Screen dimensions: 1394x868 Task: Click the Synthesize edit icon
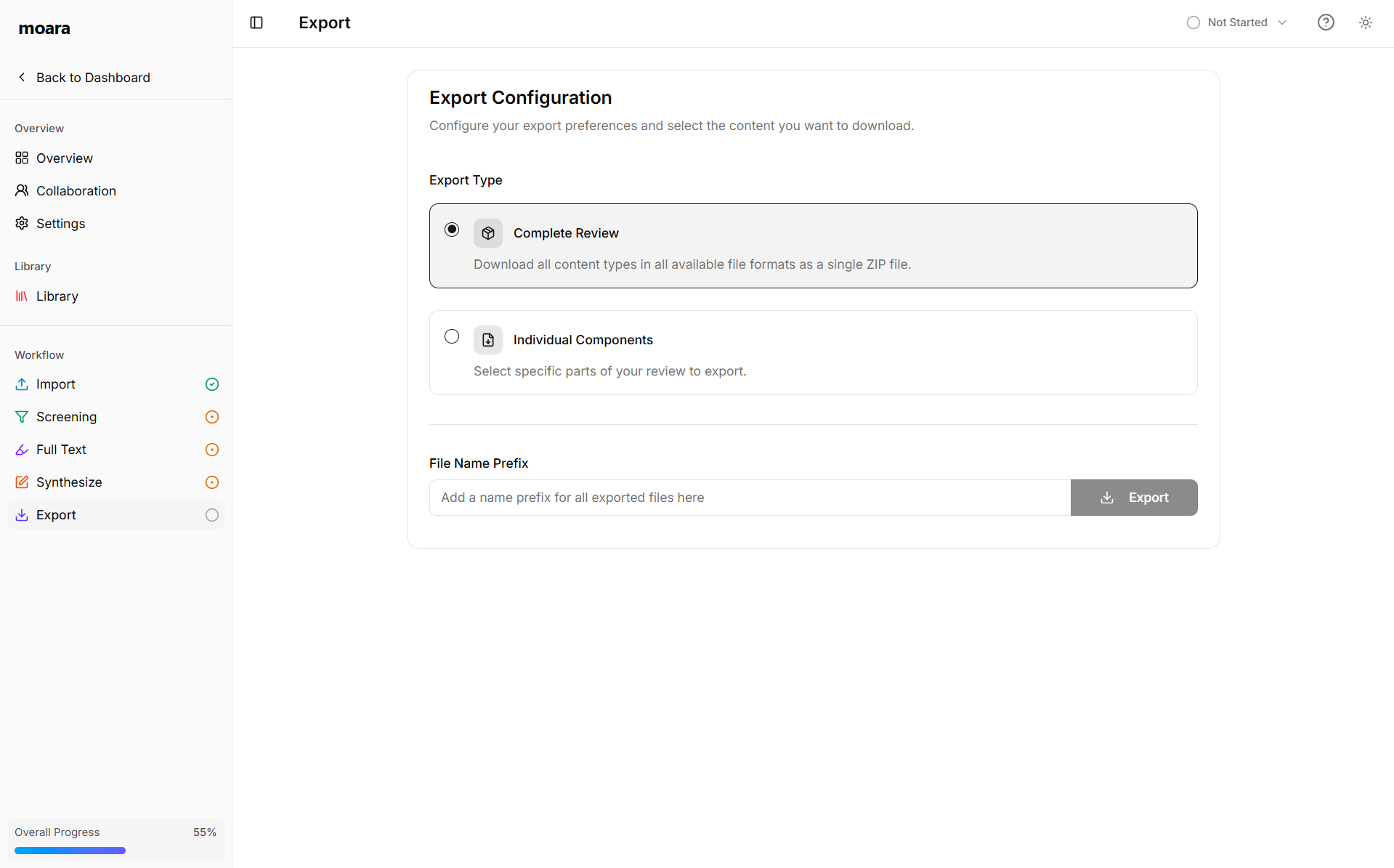coord(21,482)
